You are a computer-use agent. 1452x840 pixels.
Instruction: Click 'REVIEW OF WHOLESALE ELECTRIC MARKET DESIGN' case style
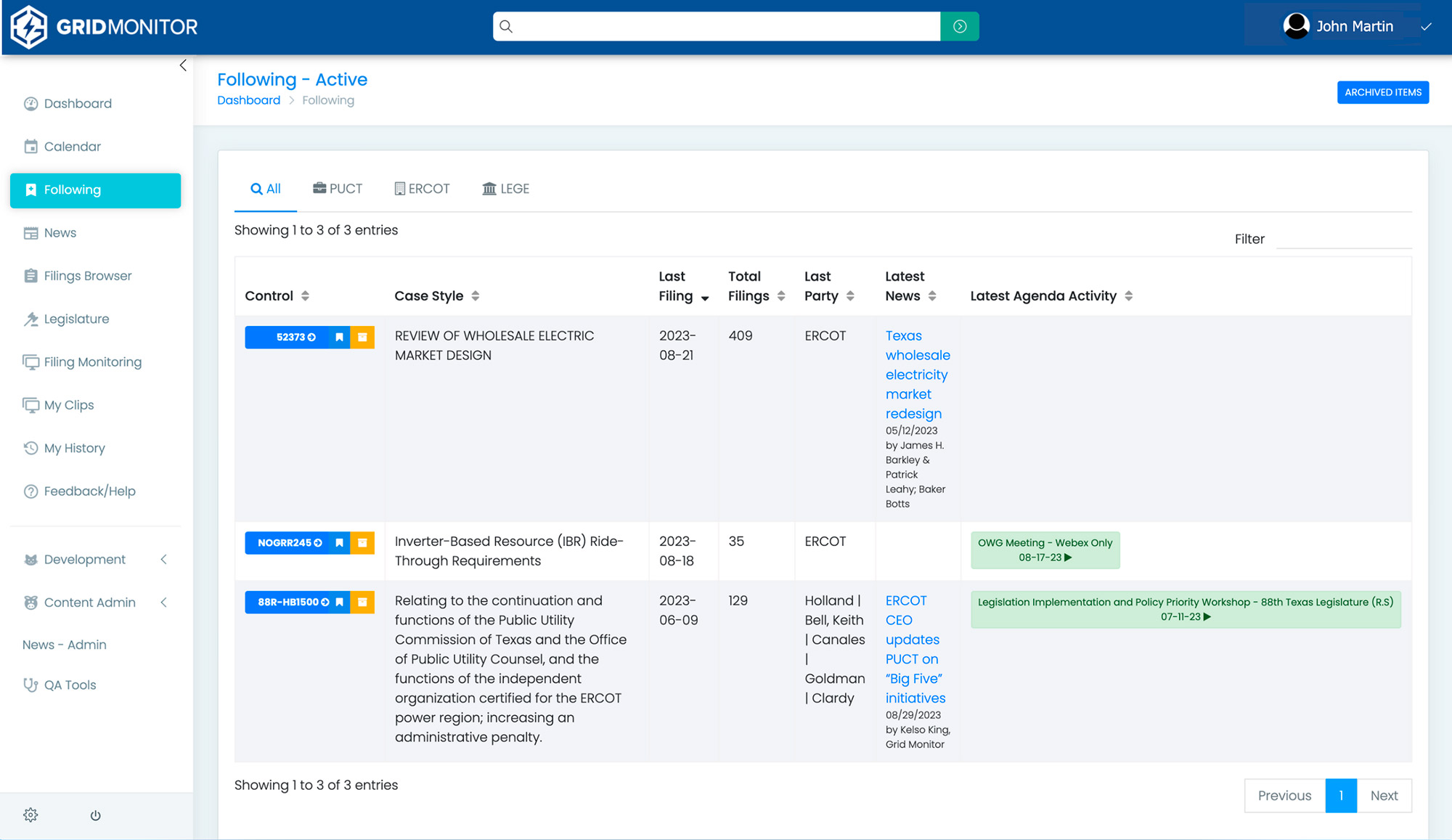coord(494,346)
